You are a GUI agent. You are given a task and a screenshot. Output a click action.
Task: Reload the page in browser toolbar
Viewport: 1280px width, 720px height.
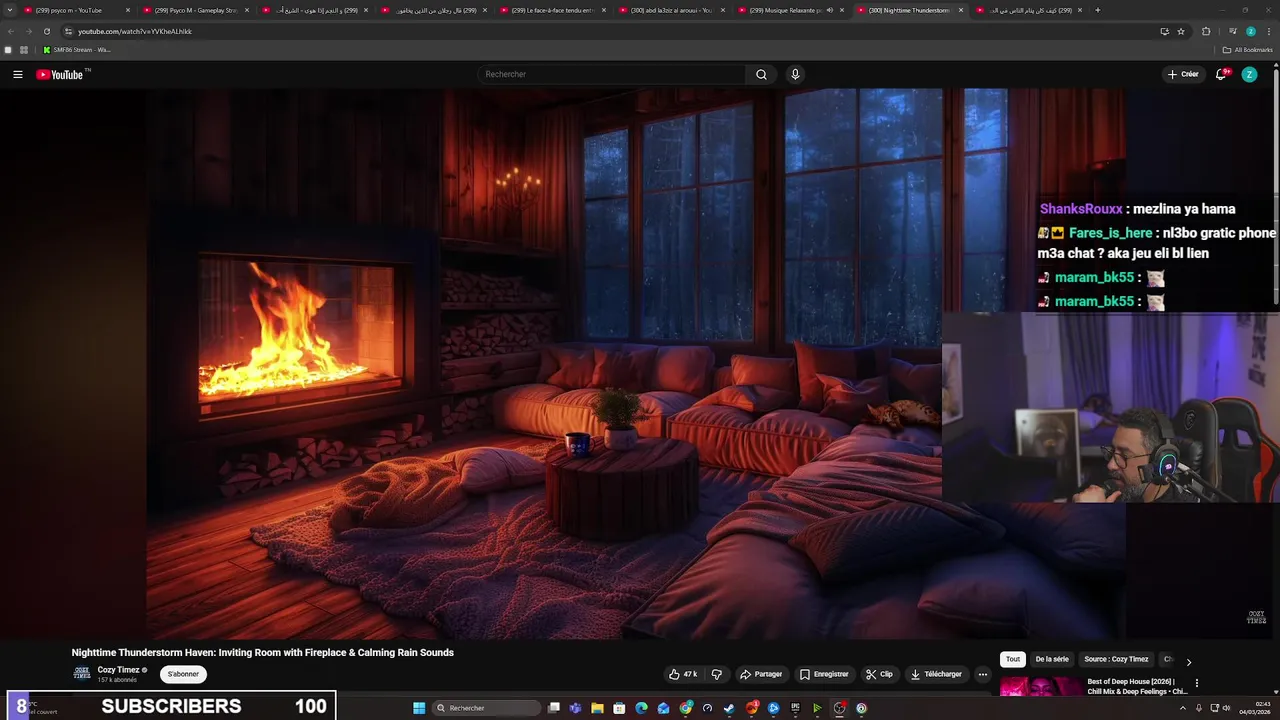[46, 31]
